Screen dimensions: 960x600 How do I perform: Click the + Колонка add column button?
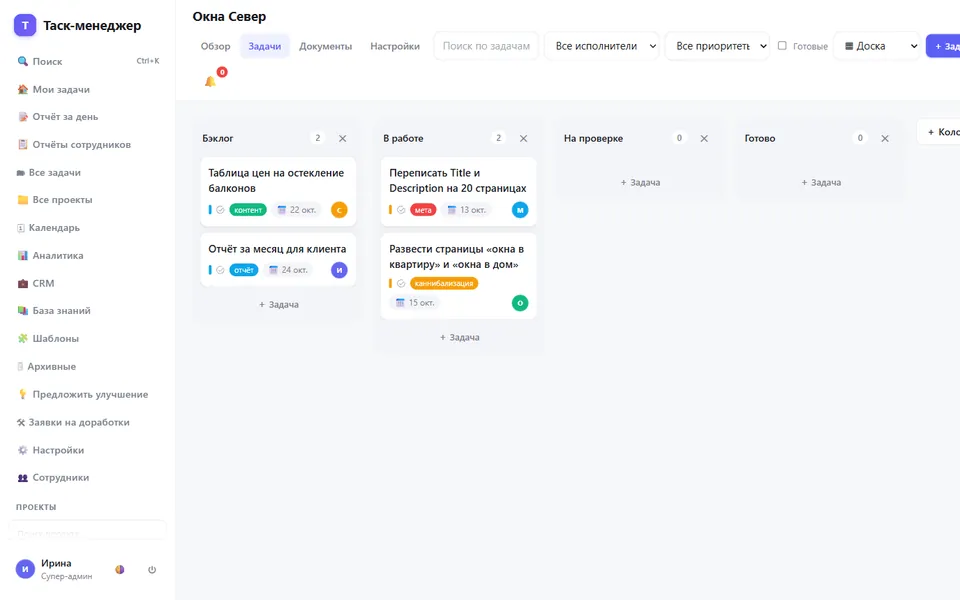click(x=939, y=132)
